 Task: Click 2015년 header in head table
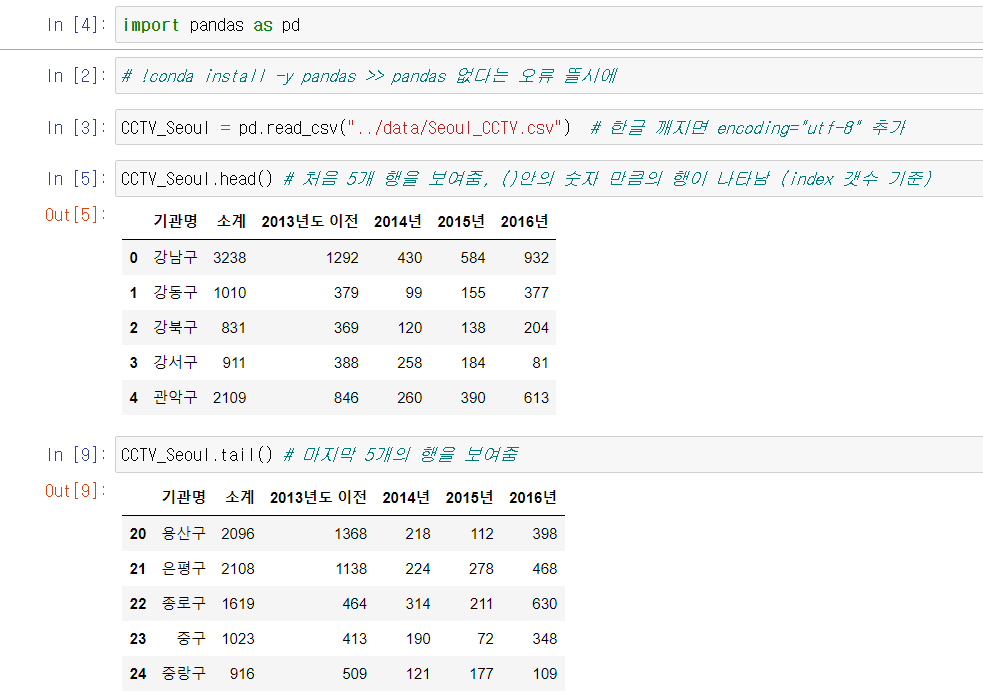click(461, 221)
